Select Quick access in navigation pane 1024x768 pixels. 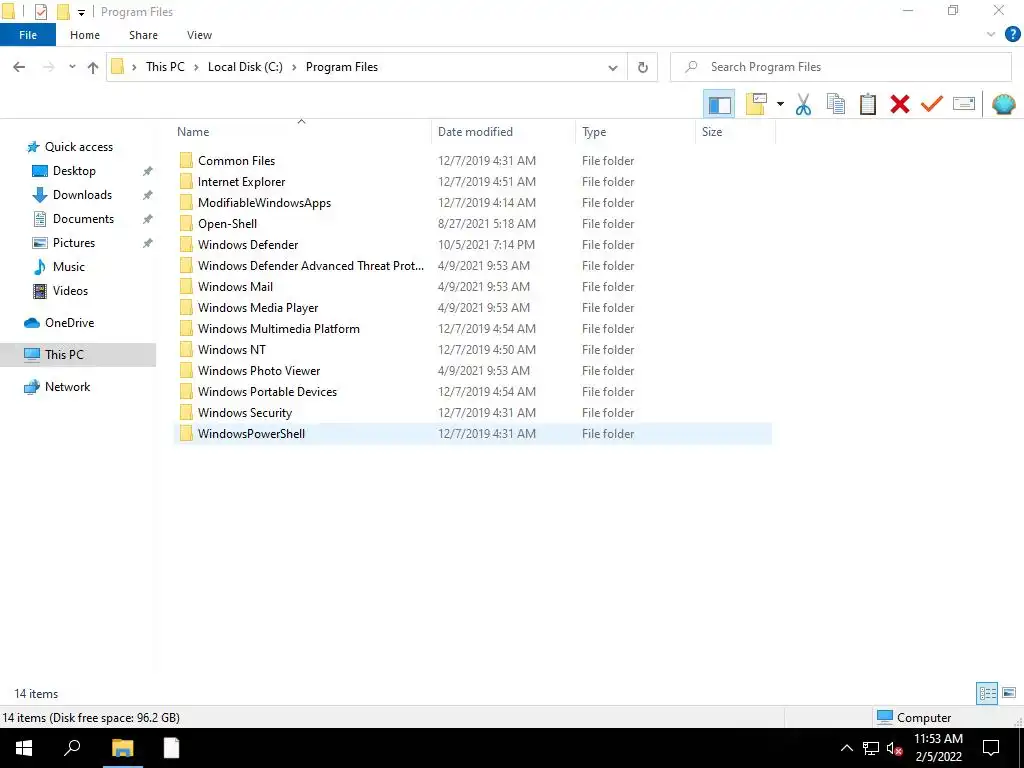[78, 147]
